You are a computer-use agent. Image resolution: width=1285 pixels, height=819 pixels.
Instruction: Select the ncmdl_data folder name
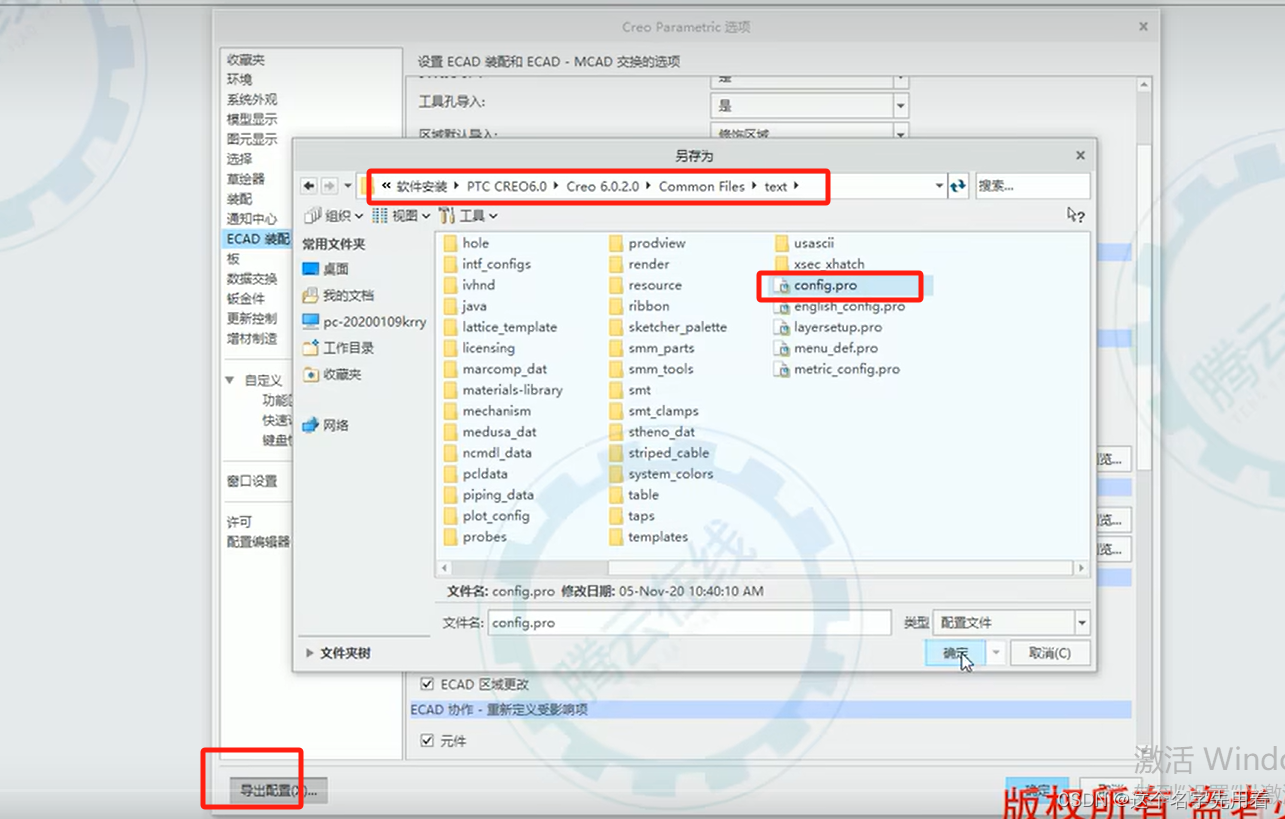coord(497,453)
